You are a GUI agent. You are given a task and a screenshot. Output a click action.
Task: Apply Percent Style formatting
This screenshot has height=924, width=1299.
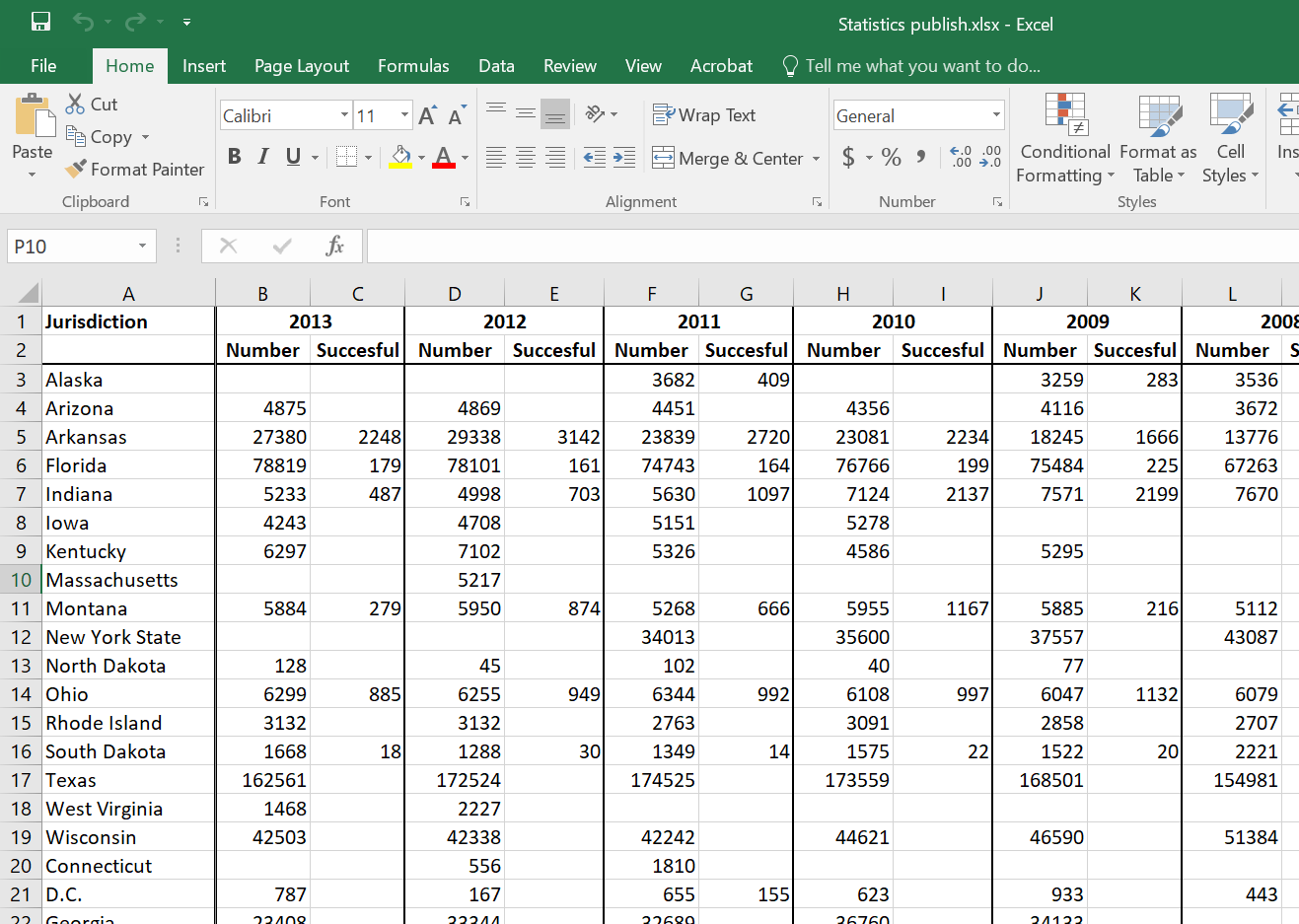pyautogui.click(x=891, y=158)
